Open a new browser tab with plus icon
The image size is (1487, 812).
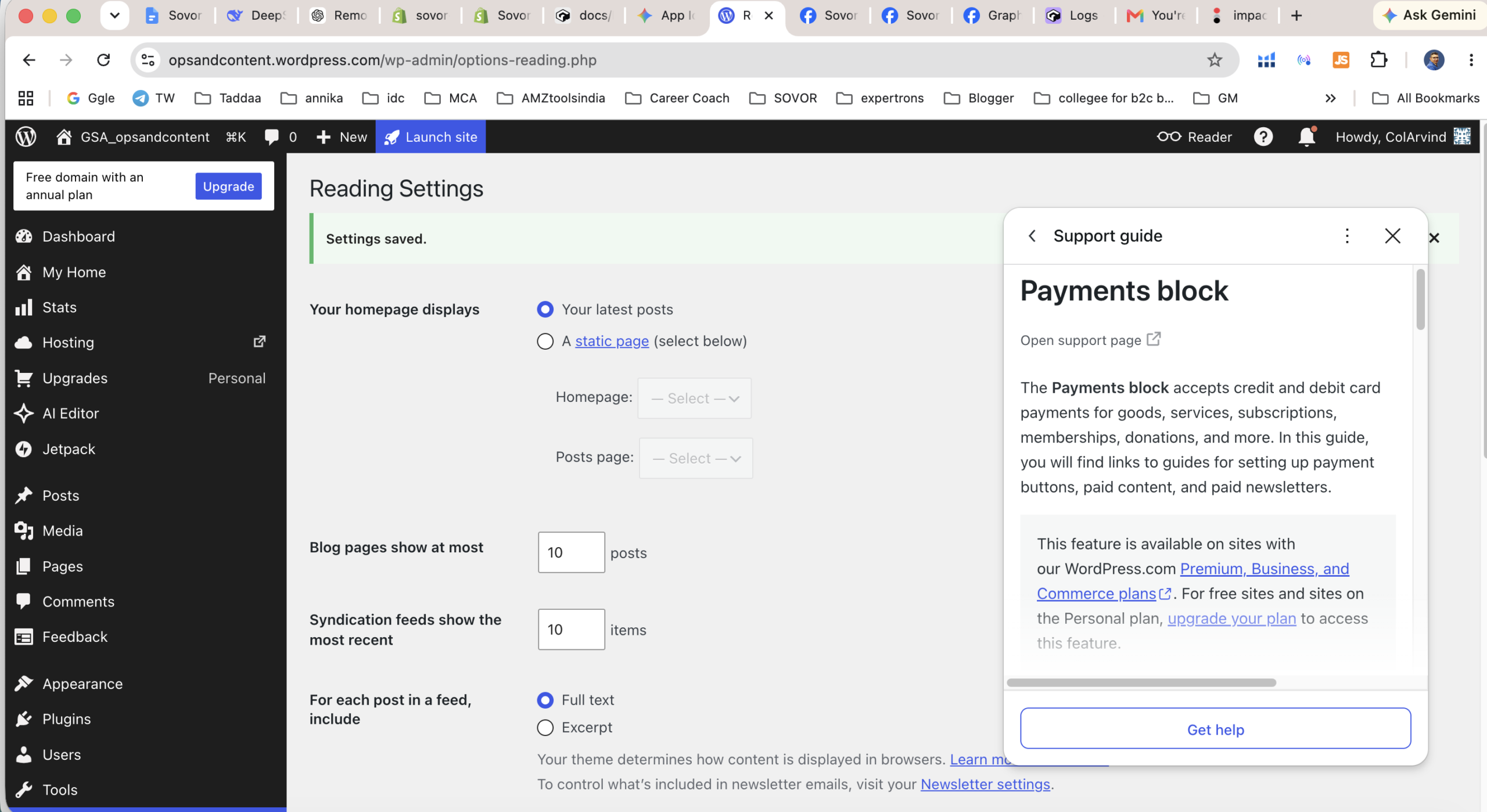[1296, 16]
